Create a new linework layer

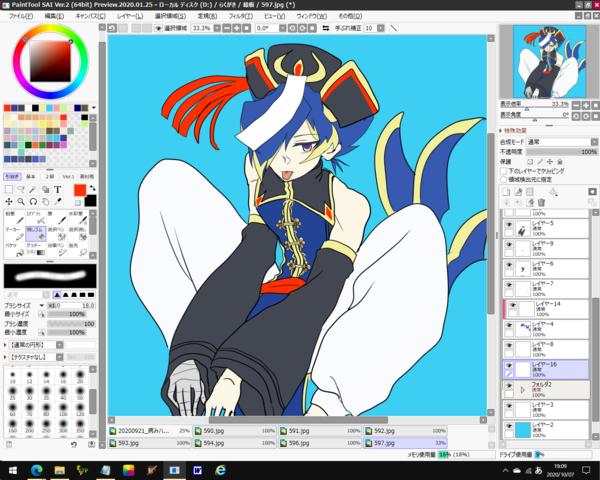(518, 192)
